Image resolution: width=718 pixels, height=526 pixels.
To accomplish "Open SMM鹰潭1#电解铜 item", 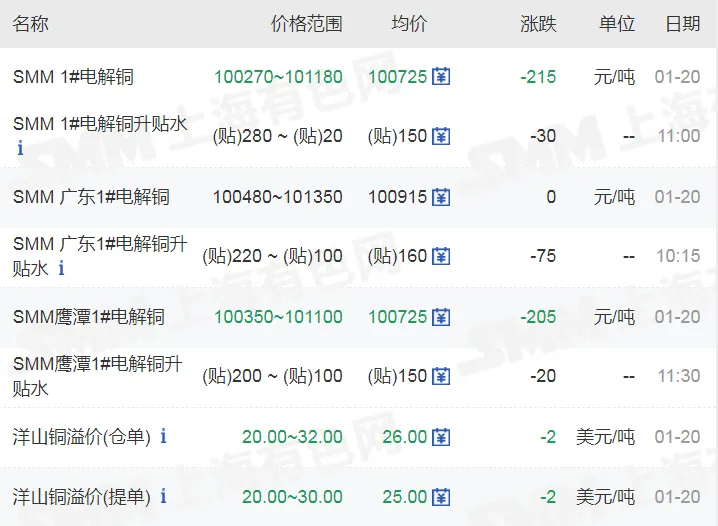I will click(x=89, y=317).
